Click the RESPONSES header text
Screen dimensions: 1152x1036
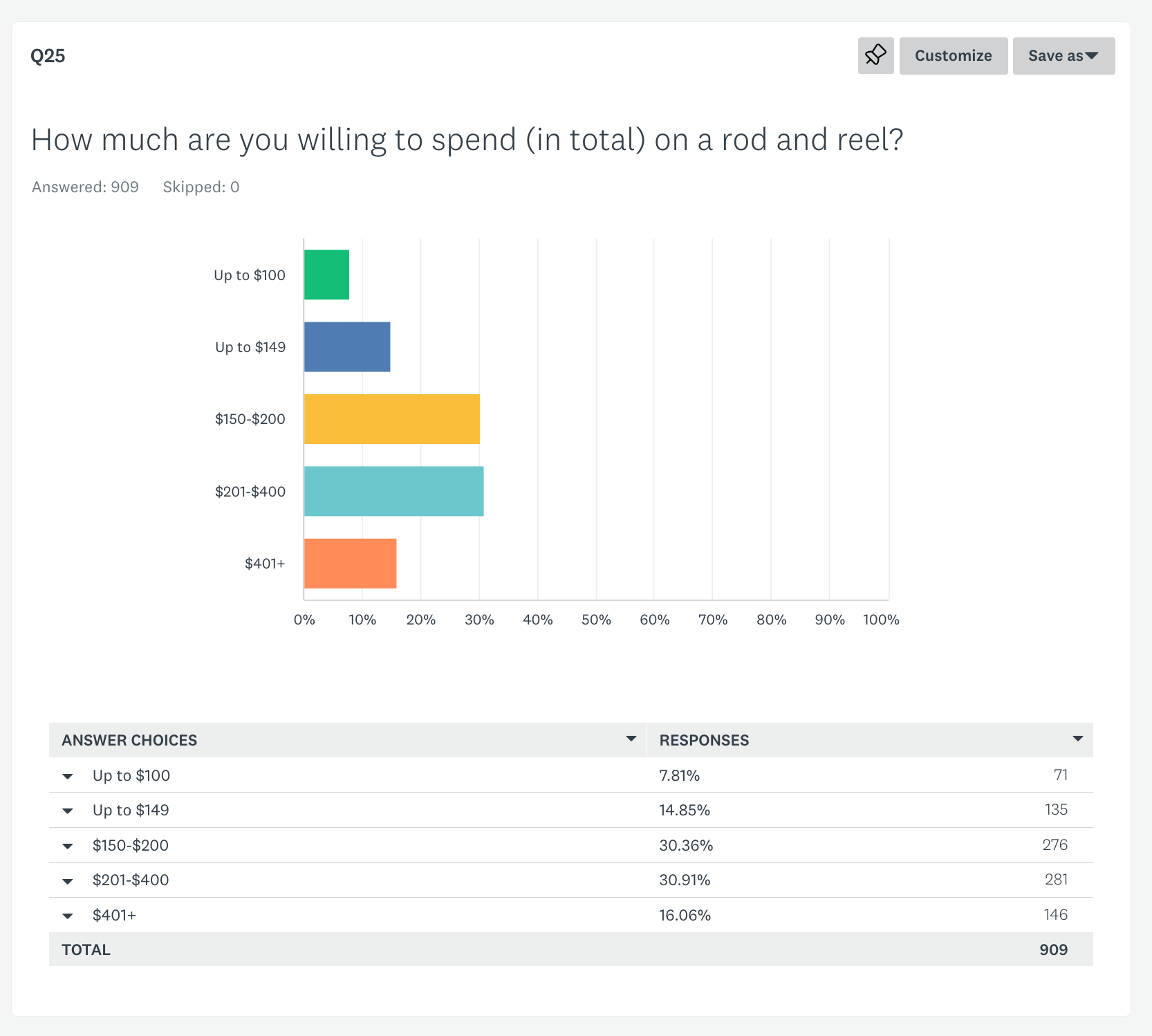pos(704,740)
